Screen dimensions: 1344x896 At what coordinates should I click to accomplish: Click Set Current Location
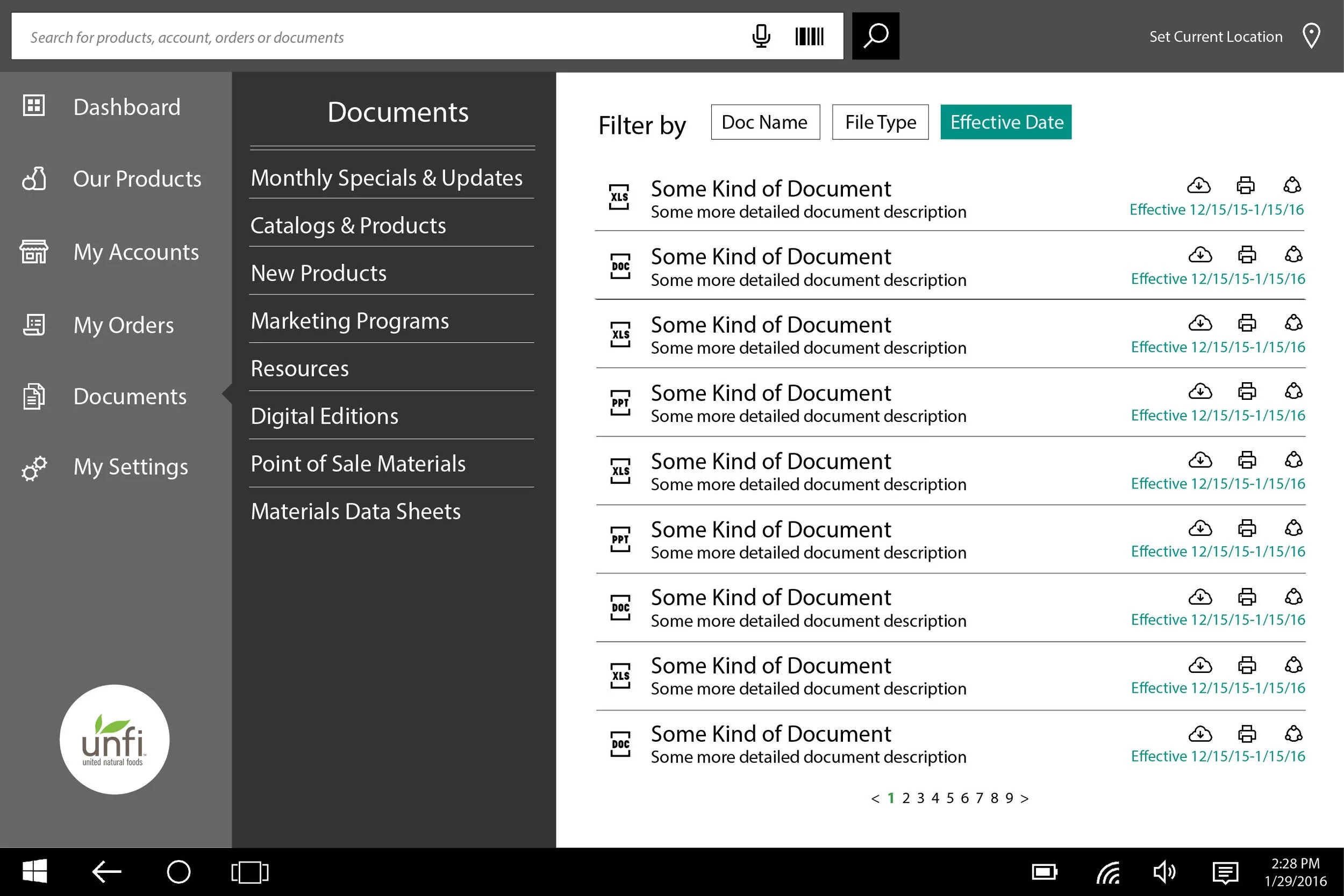1215,36
